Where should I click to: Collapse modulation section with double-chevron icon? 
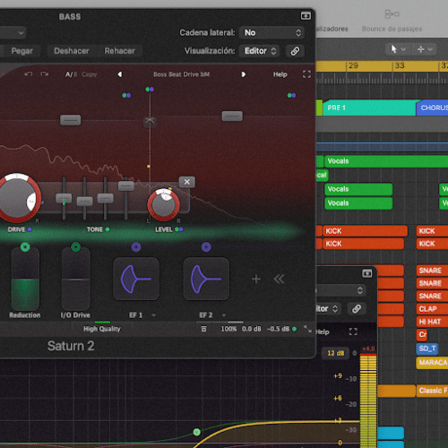point(279,279)
